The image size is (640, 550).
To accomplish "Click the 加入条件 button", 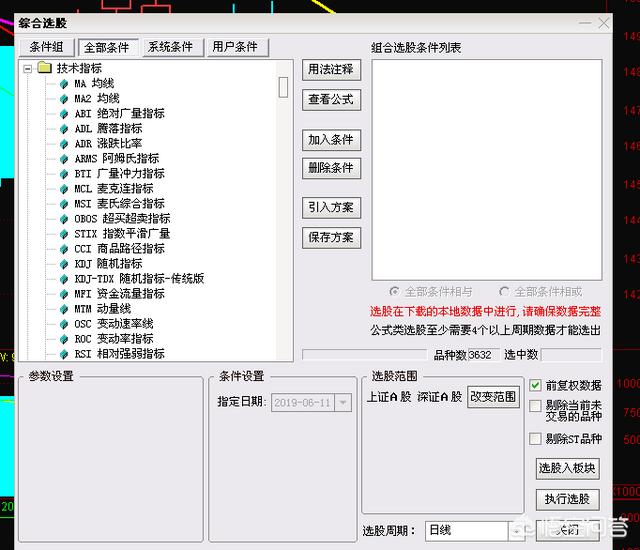I will pyautogui.click(x=331, y=140).
